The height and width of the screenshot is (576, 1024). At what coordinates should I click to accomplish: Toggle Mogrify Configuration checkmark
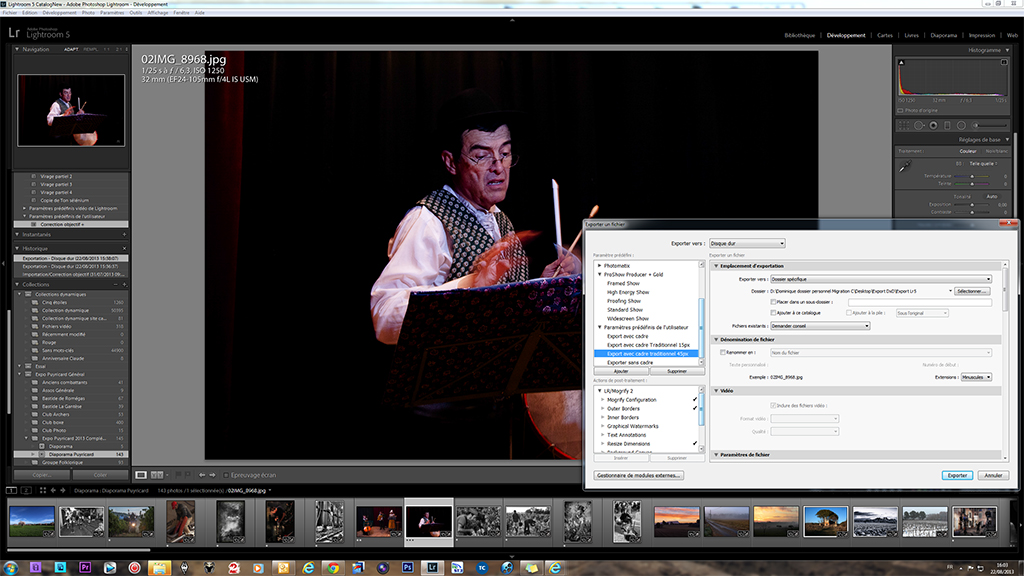[x=694, y=400]
